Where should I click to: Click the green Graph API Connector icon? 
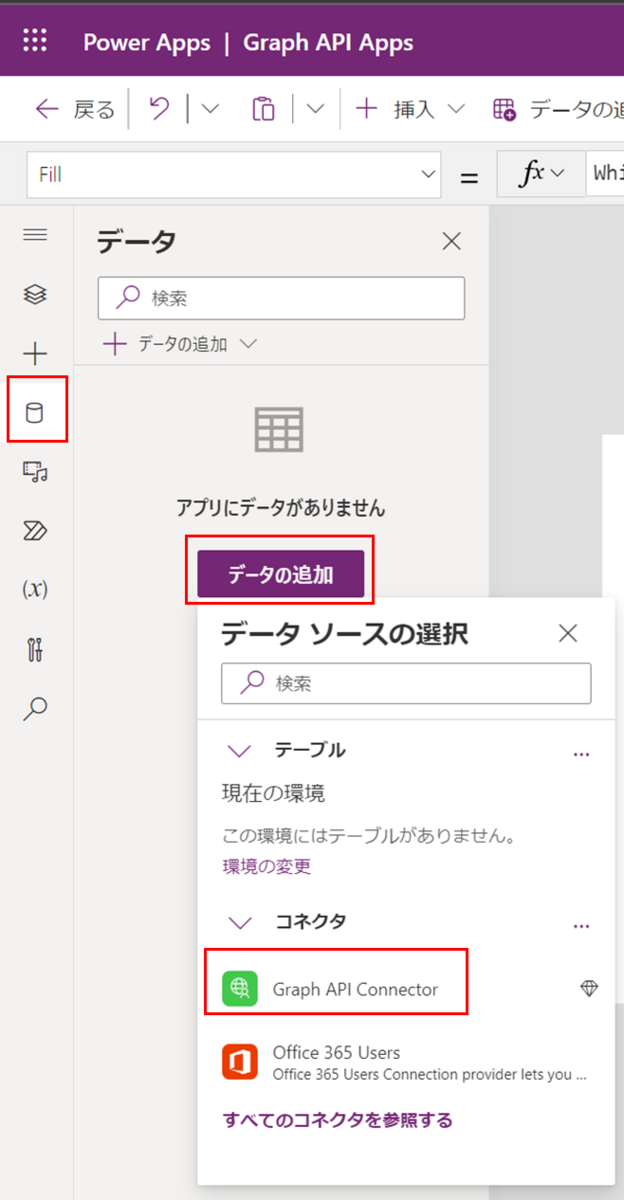pyautogui.click(x=240, y=989)
